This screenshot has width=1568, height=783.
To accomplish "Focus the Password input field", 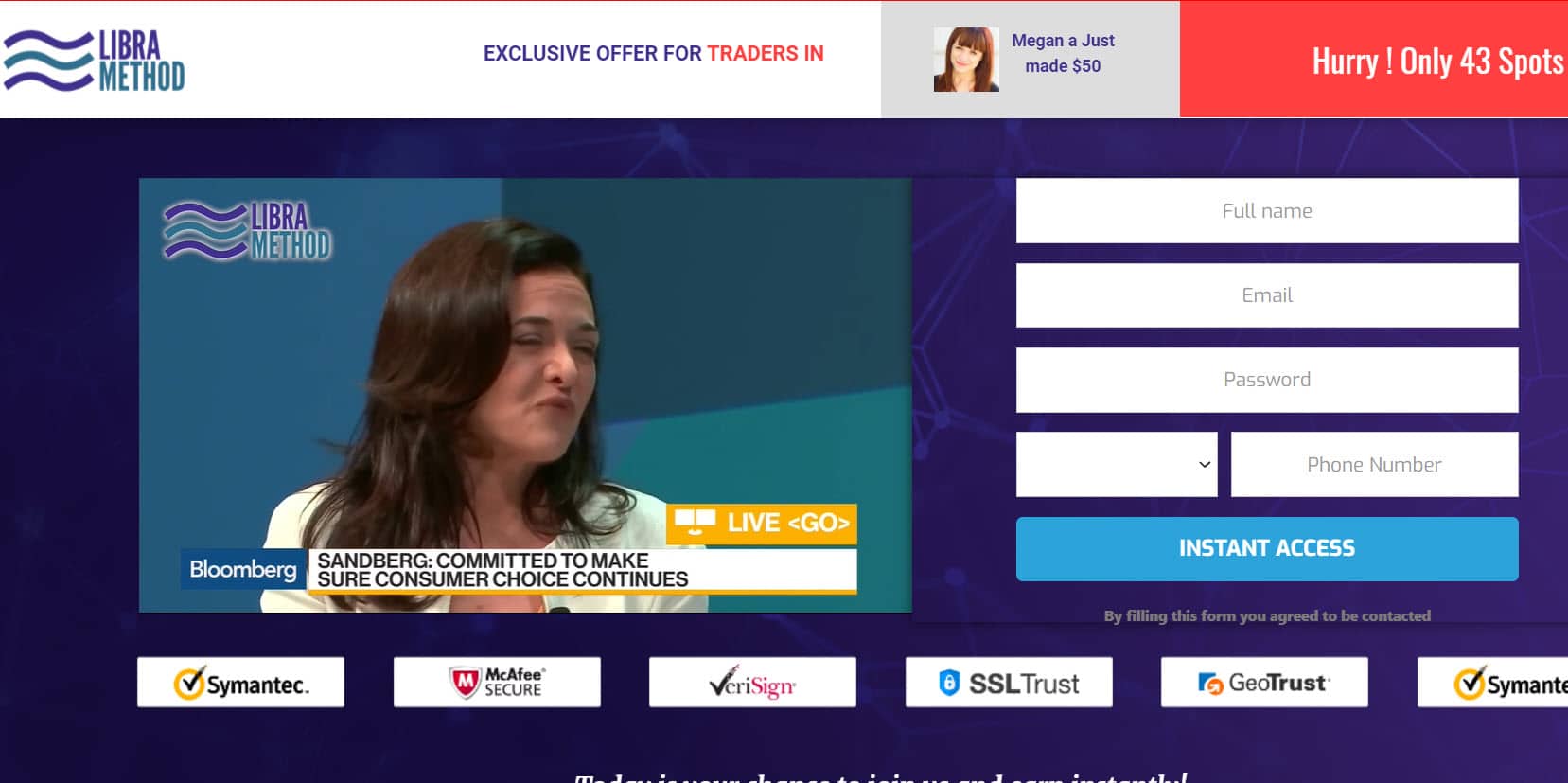I will [x=1267, y=380].
